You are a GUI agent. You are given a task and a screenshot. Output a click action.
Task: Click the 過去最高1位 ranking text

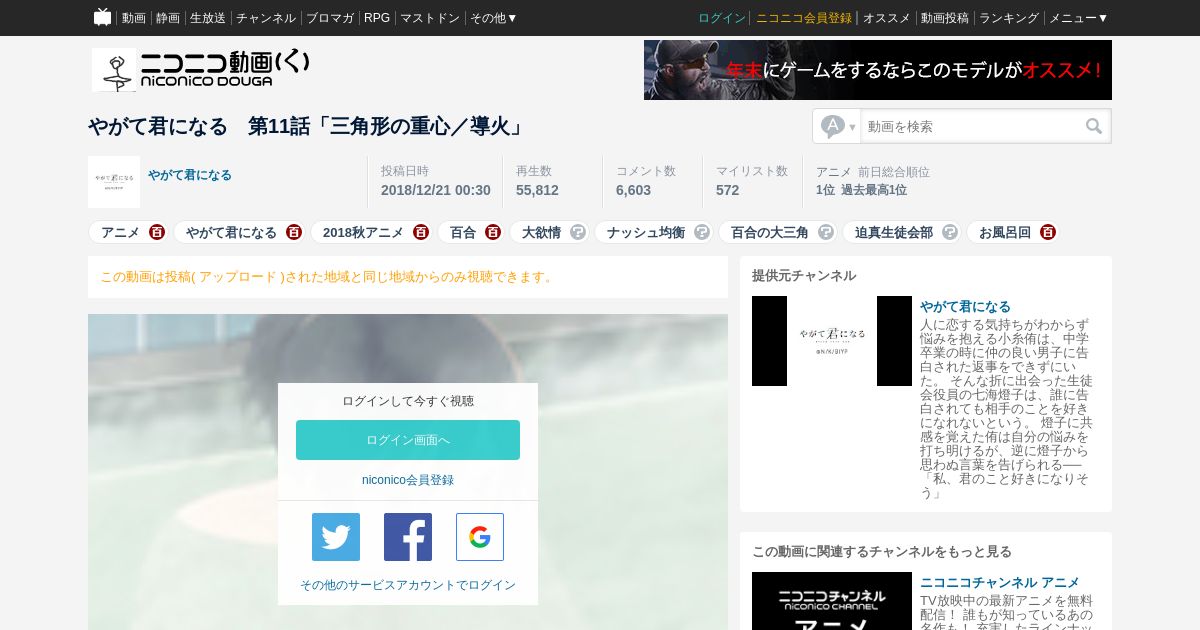[874, 190]
